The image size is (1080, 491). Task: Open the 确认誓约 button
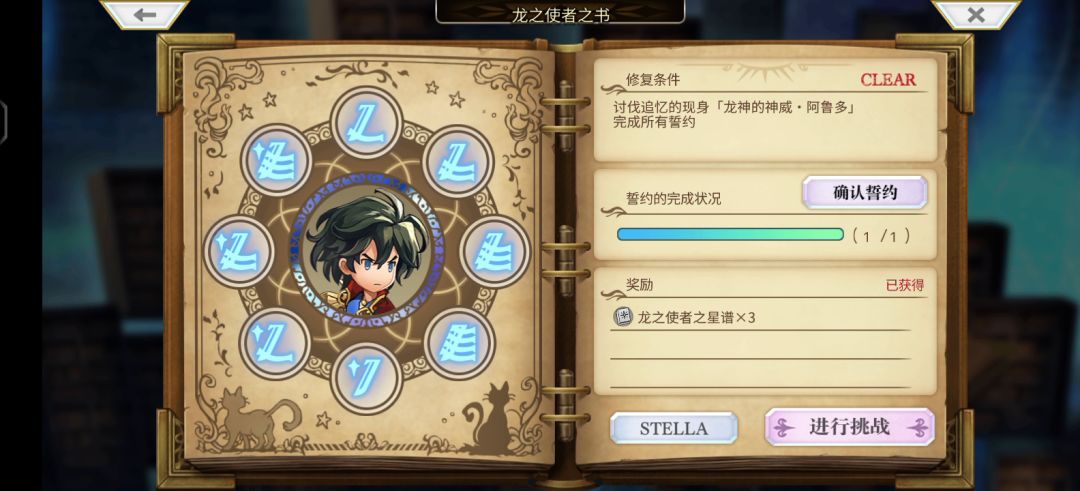click(x=865, y=193)
